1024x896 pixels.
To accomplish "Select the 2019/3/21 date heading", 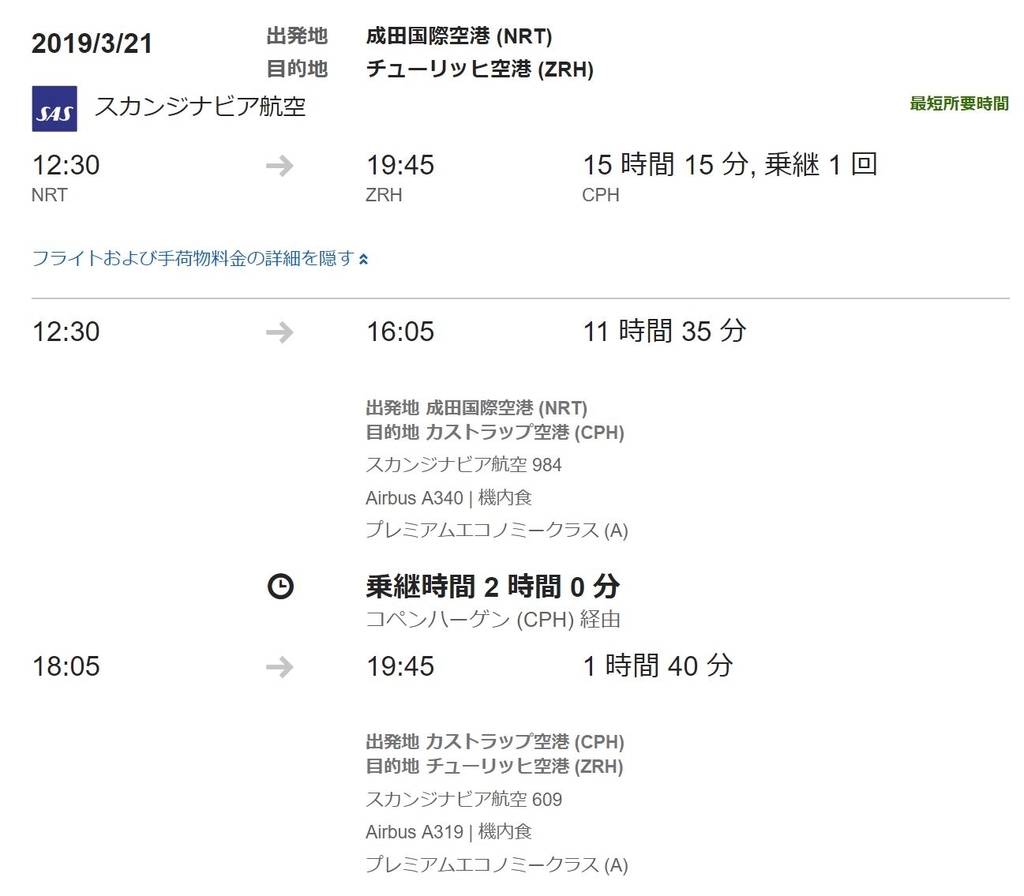I will tap(92, 44).
